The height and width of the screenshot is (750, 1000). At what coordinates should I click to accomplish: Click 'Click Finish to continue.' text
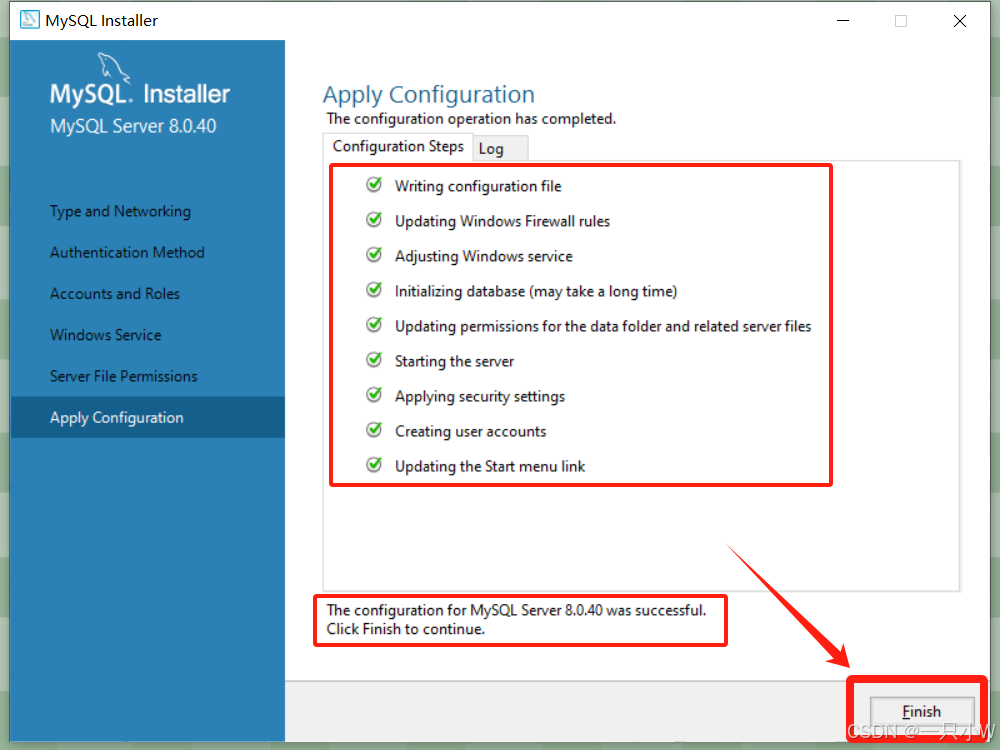click(406, 629)
